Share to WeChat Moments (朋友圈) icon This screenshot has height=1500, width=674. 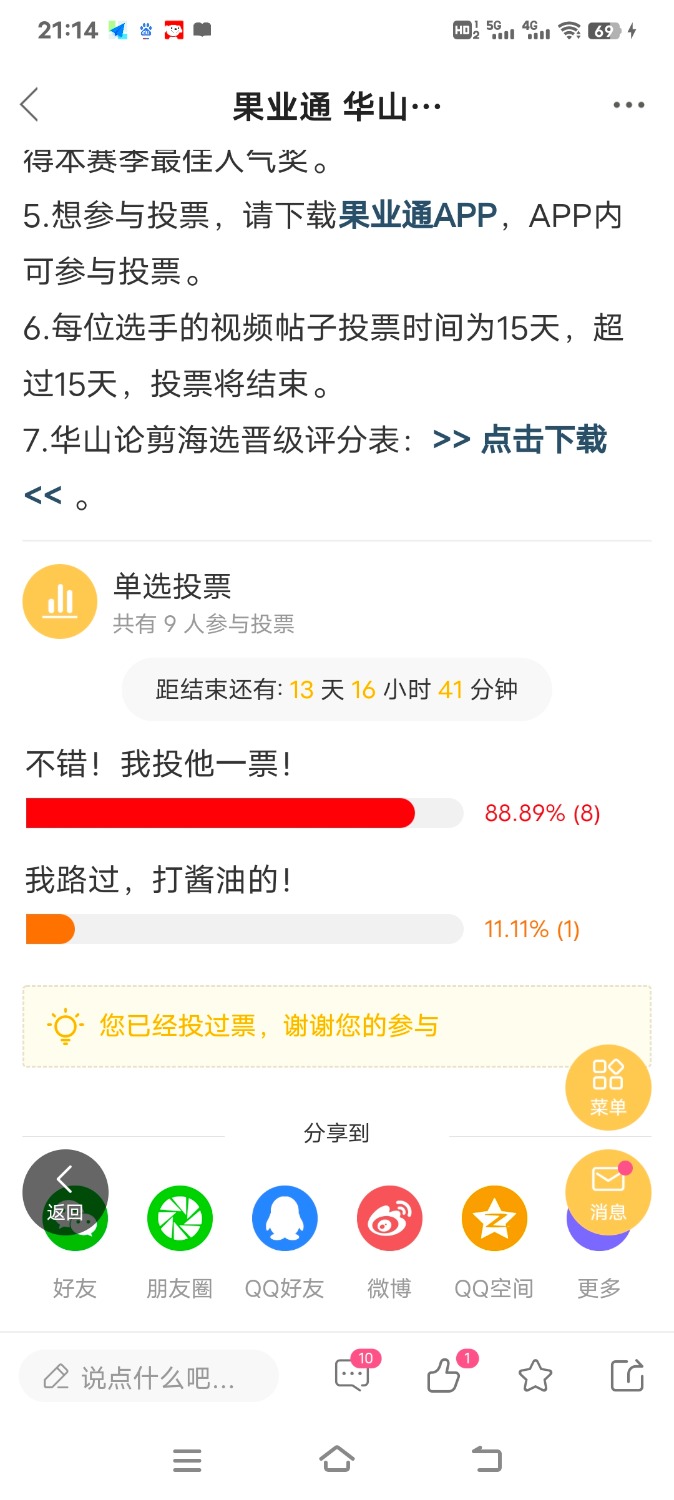pos(180,1218)
